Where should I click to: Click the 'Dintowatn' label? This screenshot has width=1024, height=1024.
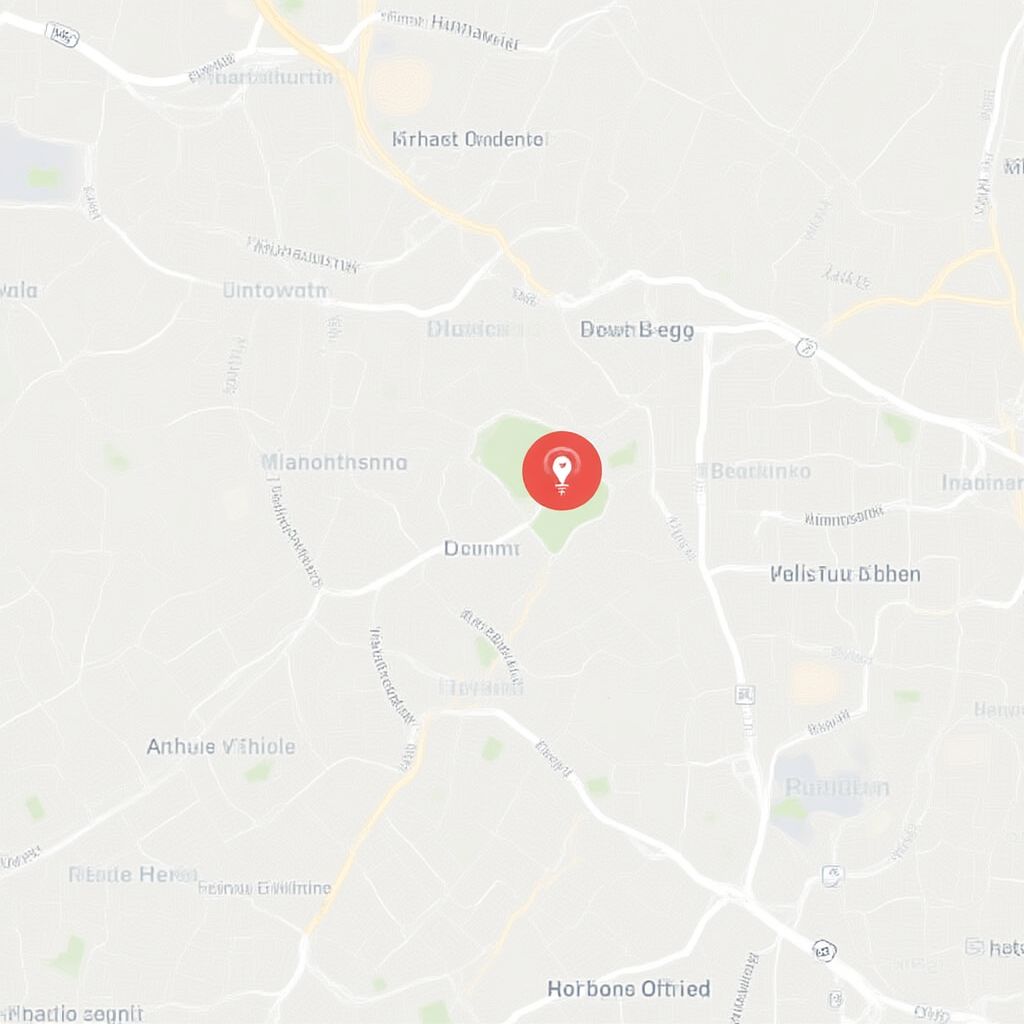coord(274,290)
